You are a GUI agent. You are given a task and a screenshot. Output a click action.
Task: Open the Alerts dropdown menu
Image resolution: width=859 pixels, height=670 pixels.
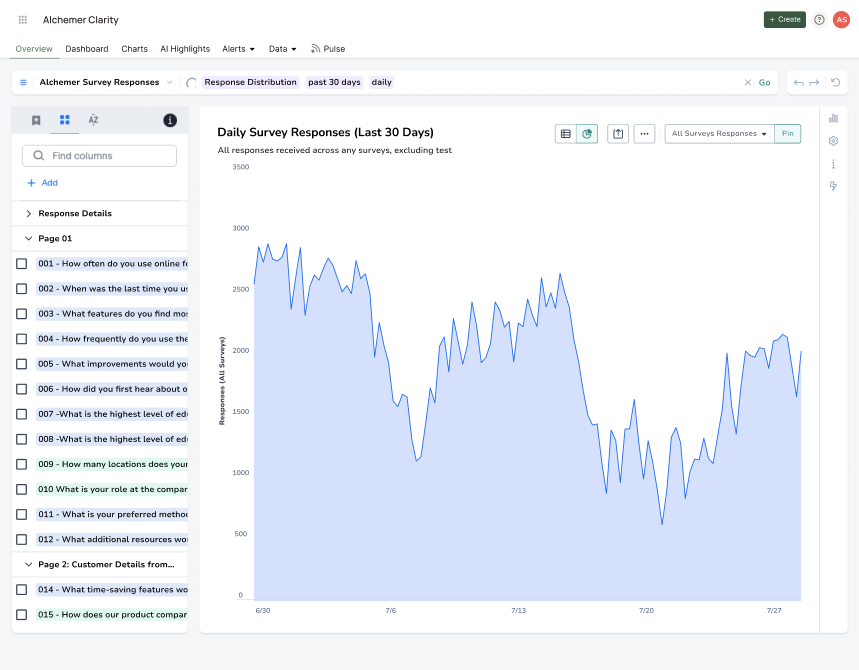pyautogui.click(x=238, y=49)
